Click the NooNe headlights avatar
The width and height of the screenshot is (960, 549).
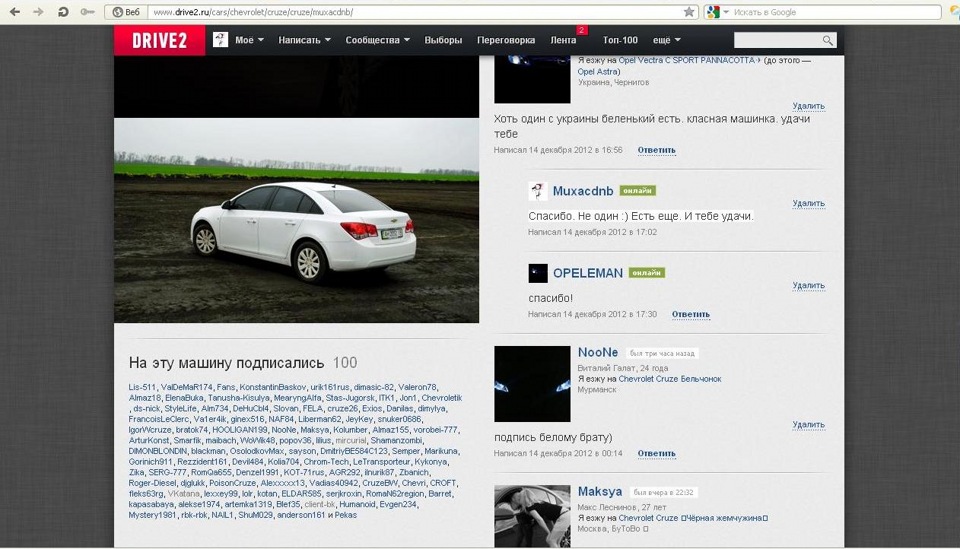point(532,384)
